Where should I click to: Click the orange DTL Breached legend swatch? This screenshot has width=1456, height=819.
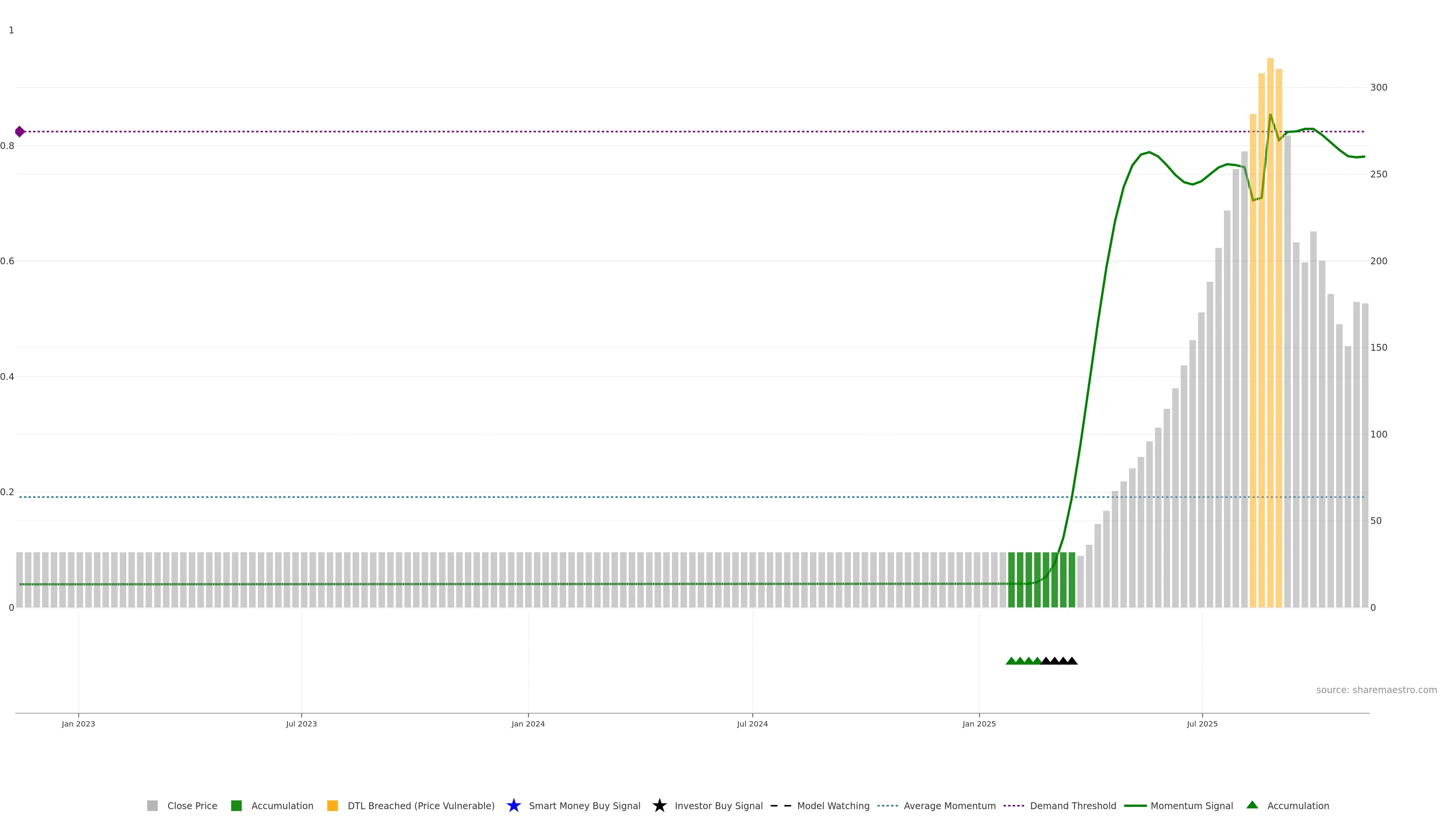click(333, 805)
